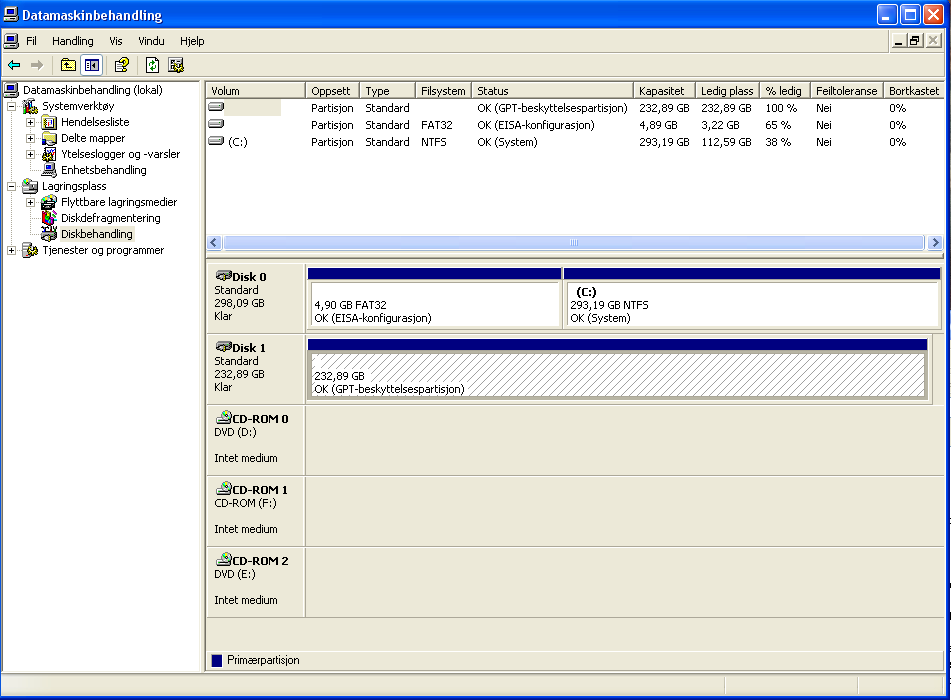Select the 293,19 GB NTFS (C:) partition block

[751, 304]
